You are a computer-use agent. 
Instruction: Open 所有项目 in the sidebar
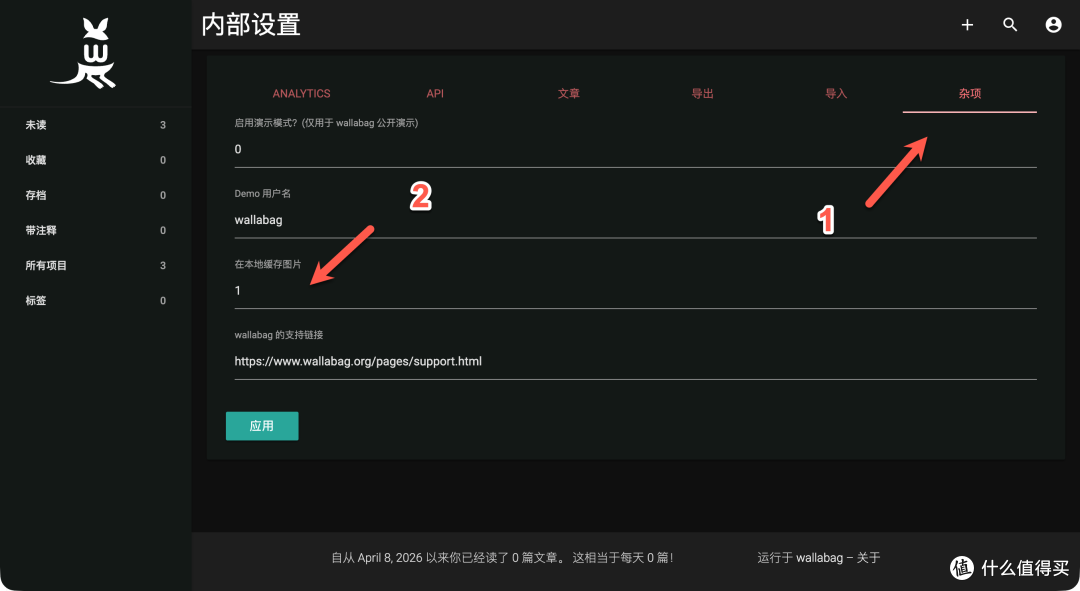(96, 265)
